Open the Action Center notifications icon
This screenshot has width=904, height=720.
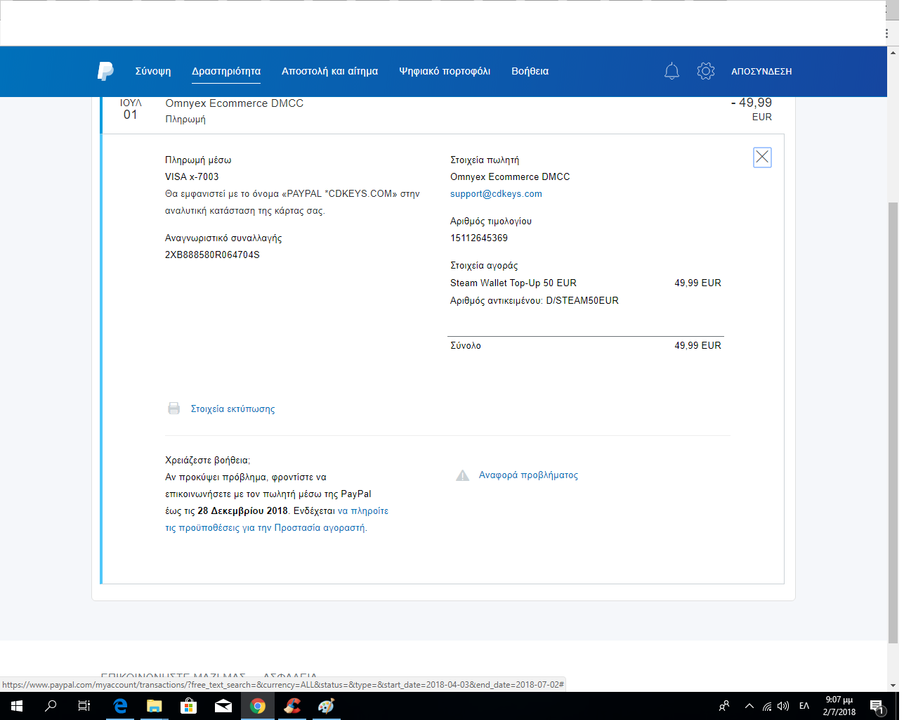click(x=877, y=706)
